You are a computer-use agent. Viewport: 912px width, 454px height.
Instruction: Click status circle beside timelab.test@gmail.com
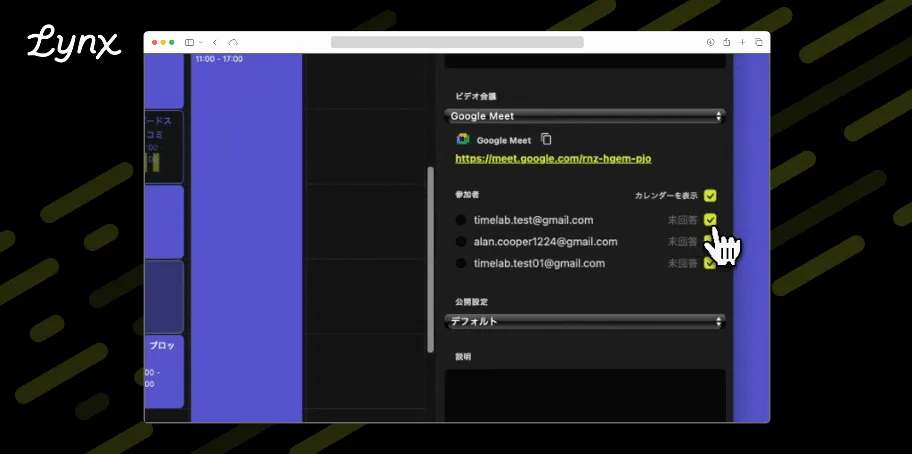(461, 220)
